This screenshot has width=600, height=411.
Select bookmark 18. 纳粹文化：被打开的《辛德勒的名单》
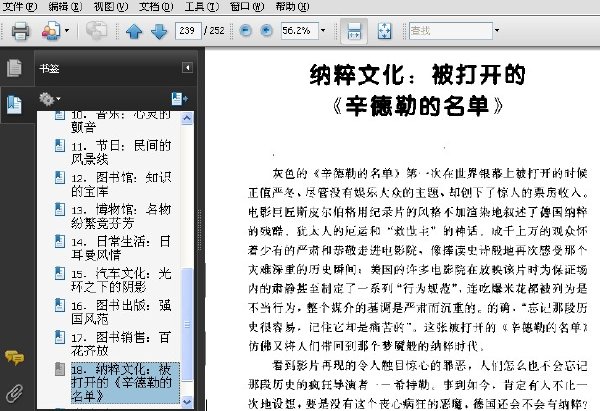(x=125, y=383)
